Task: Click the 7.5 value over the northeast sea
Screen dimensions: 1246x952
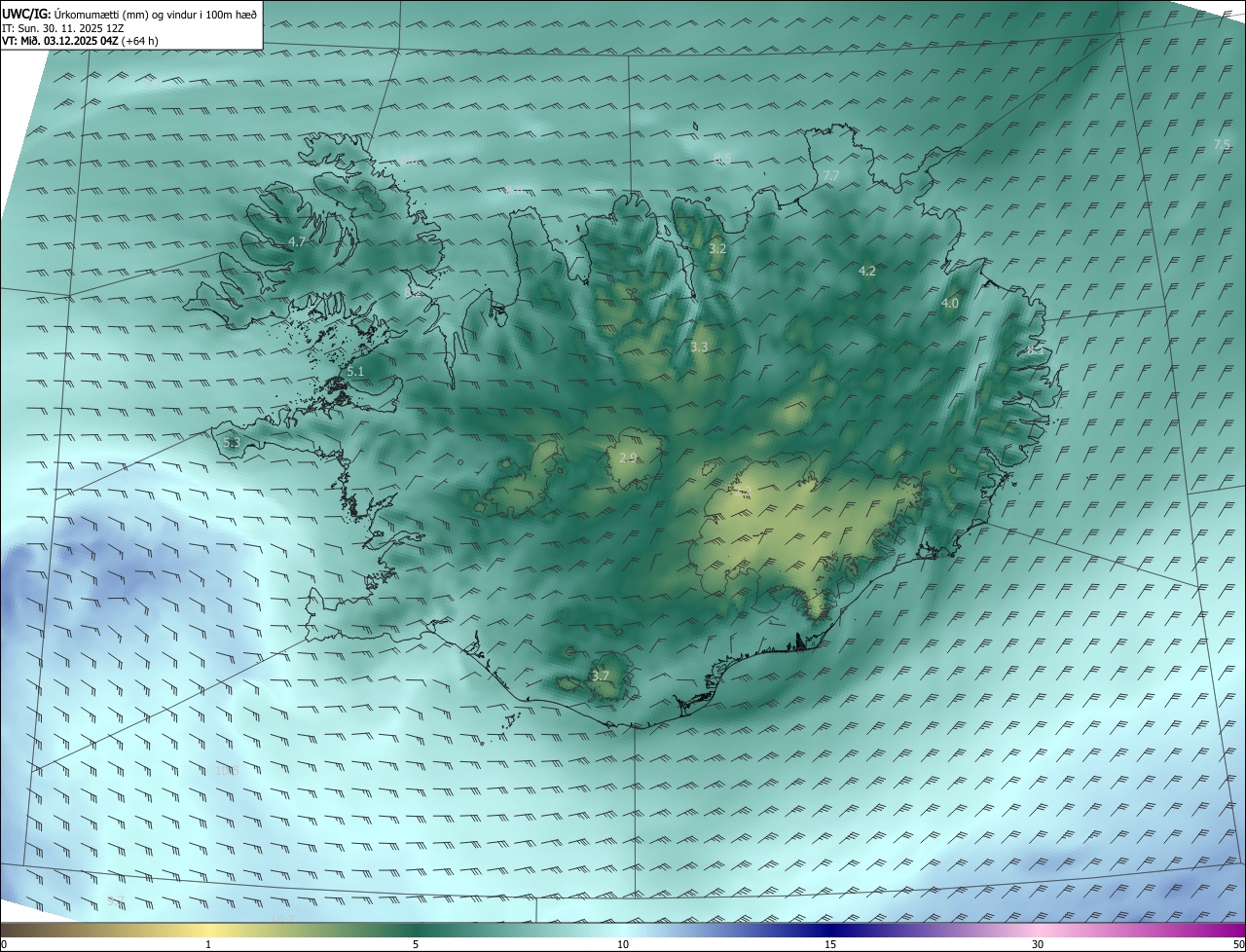Action: click(x=1222, y=144)
